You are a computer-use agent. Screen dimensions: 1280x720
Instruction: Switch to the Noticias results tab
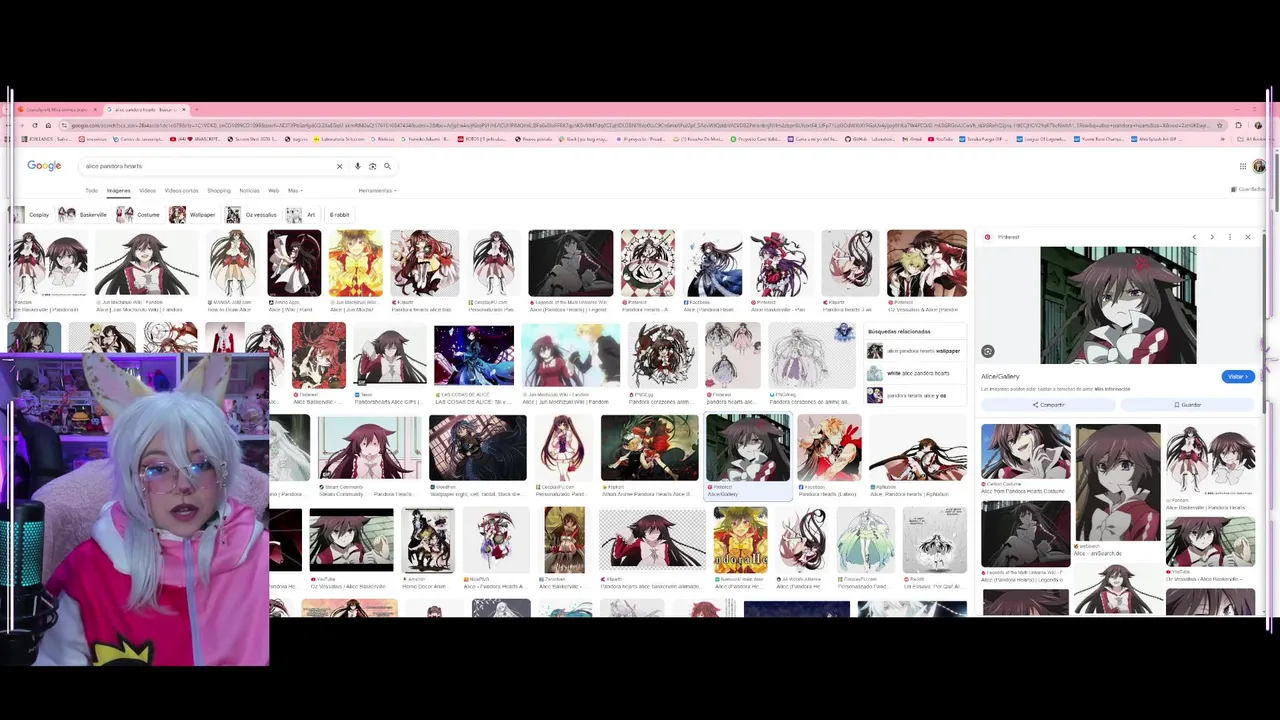pos(249,190)
